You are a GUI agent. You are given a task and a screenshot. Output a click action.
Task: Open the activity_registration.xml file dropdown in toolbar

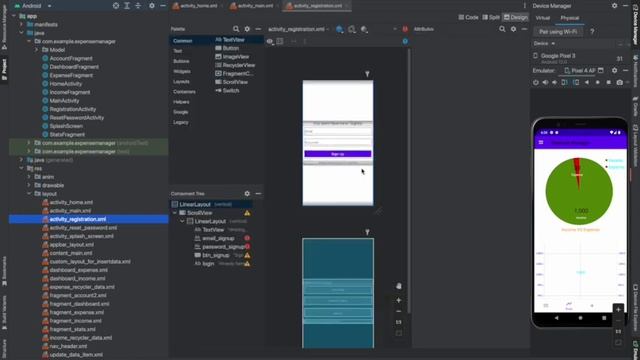(x=298, y=29)
